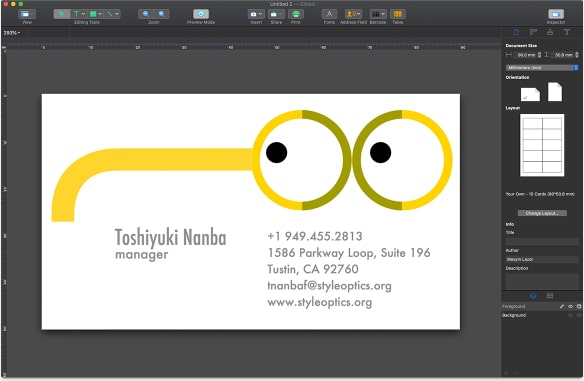Click the zoom out magnifier icon
584x381 pixels.
click(x=146, y=14)
